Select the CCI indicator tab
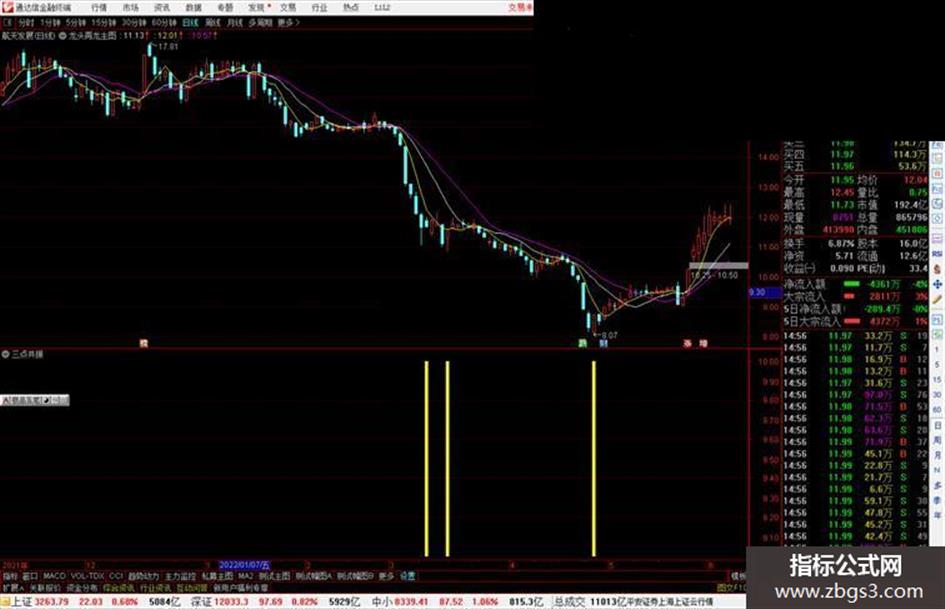 coord(116,576)
